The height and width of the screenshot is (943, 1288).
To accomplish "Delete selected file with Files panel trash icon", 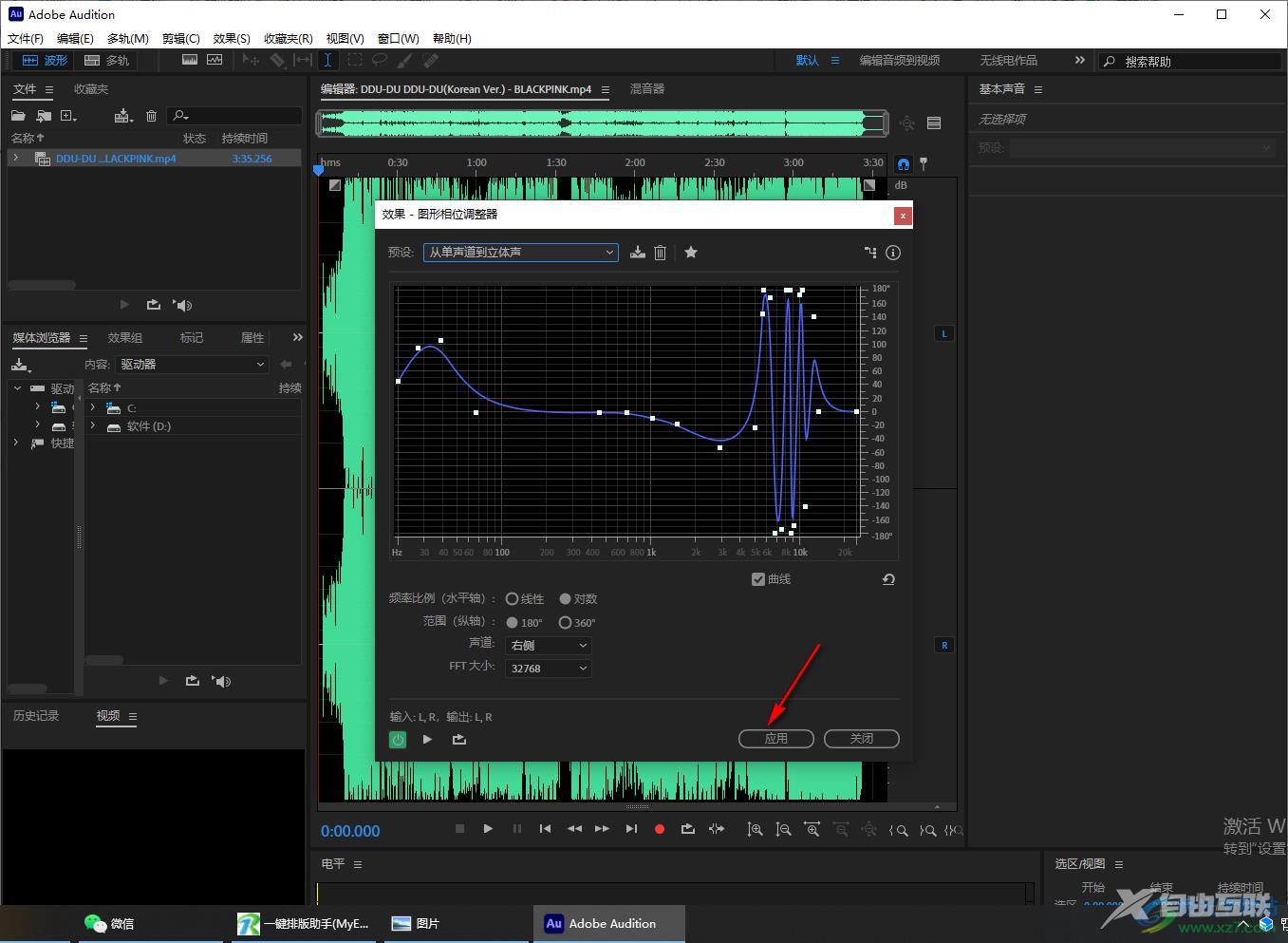I will click(151, 116).
